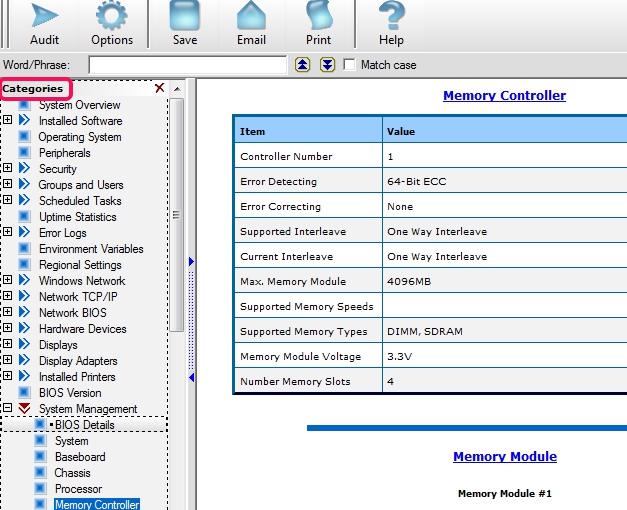The image size is (627, 510).
Task: Open Help from the toolbar
Action: (391, 16)
